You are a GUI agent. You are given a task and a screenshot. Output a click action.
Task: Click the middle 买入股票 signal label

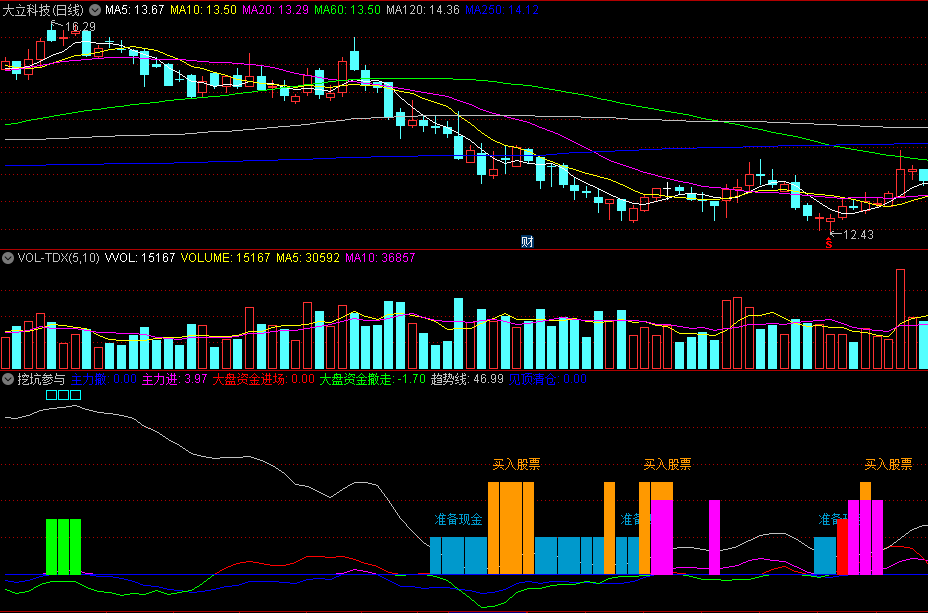[x=668, y=464]
